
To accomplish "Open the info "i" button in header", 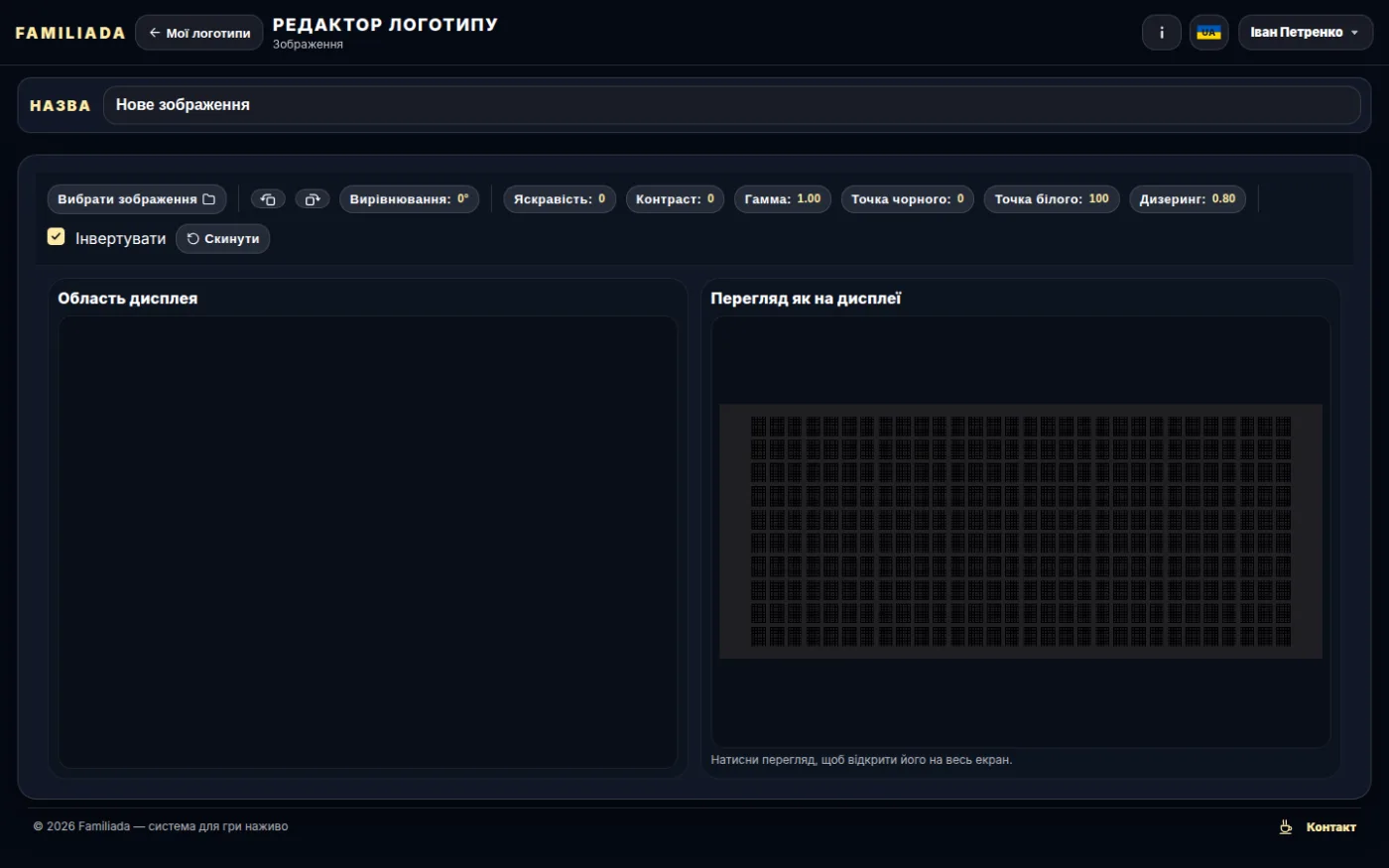I will point(1162,33).
